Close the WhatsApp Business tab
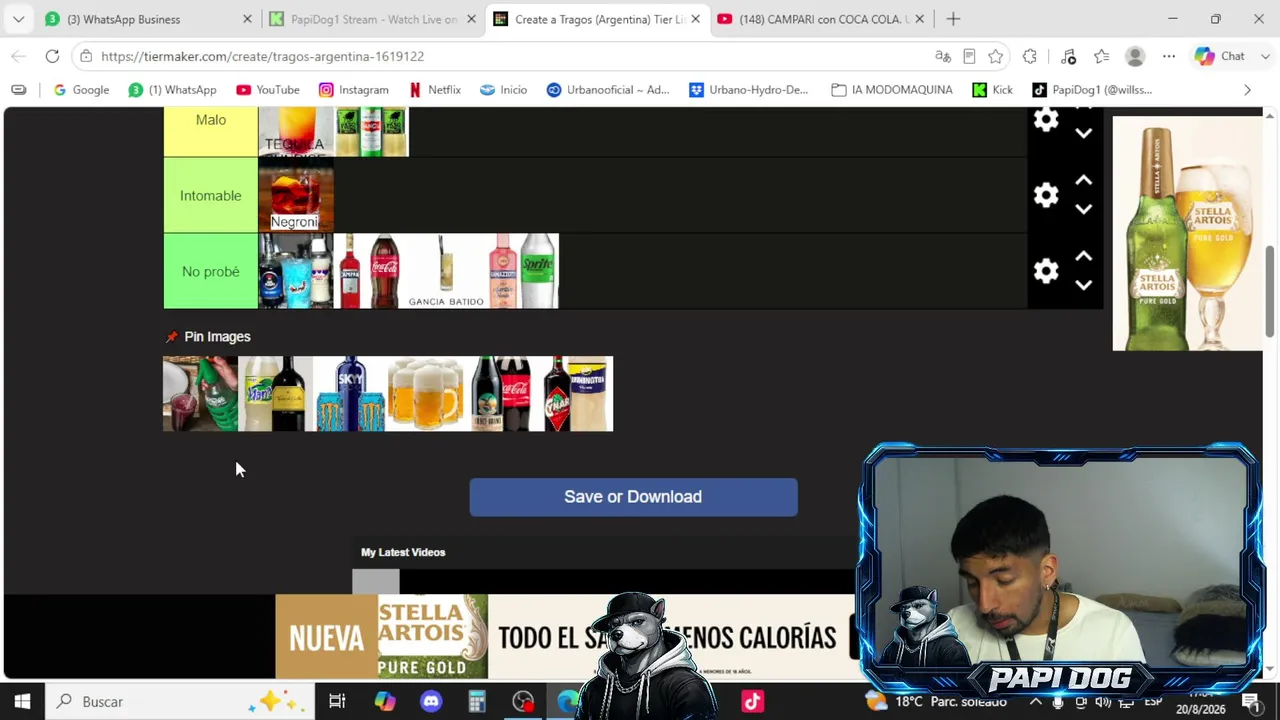The height and width of the screenshot is (720, 1280). pos(247,19)
